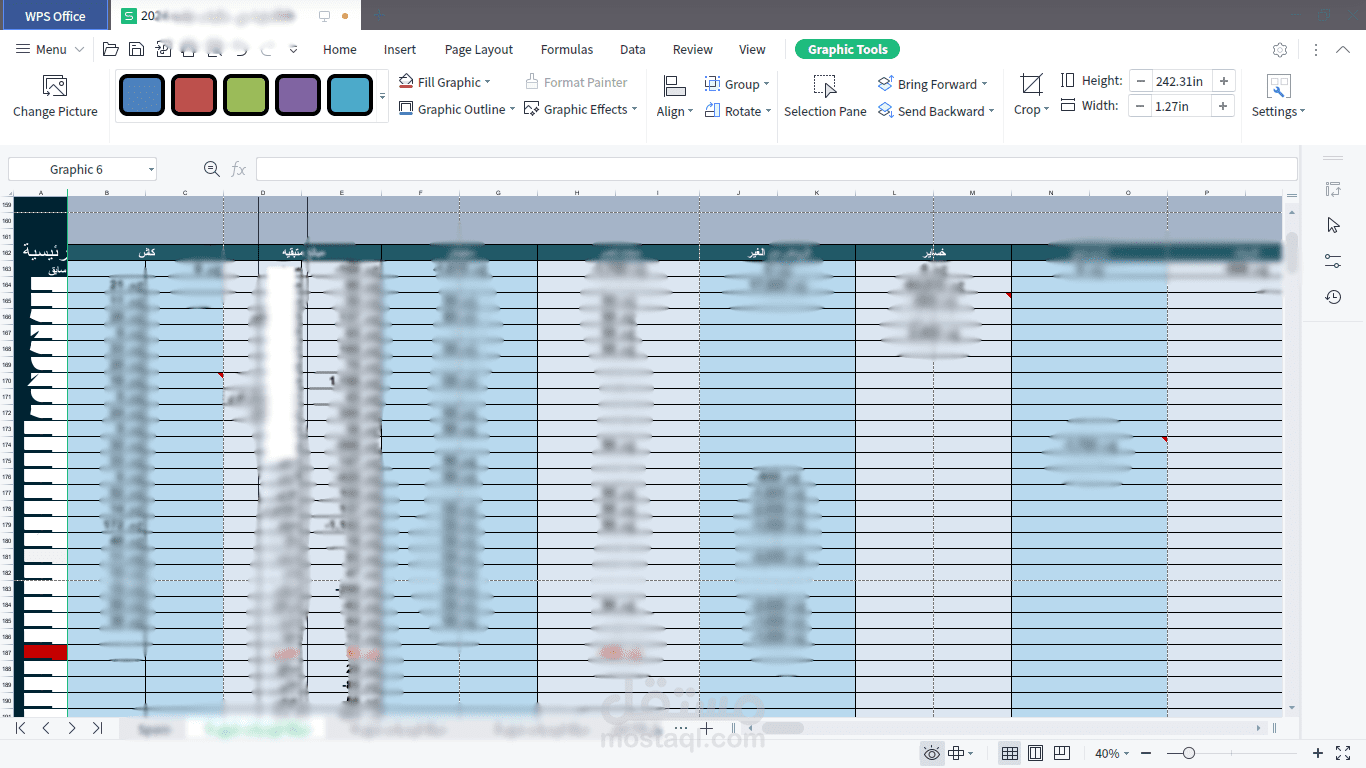Increase Height with the plus button
This screenshot has width=1366, height=768.
click(1224, 81)
